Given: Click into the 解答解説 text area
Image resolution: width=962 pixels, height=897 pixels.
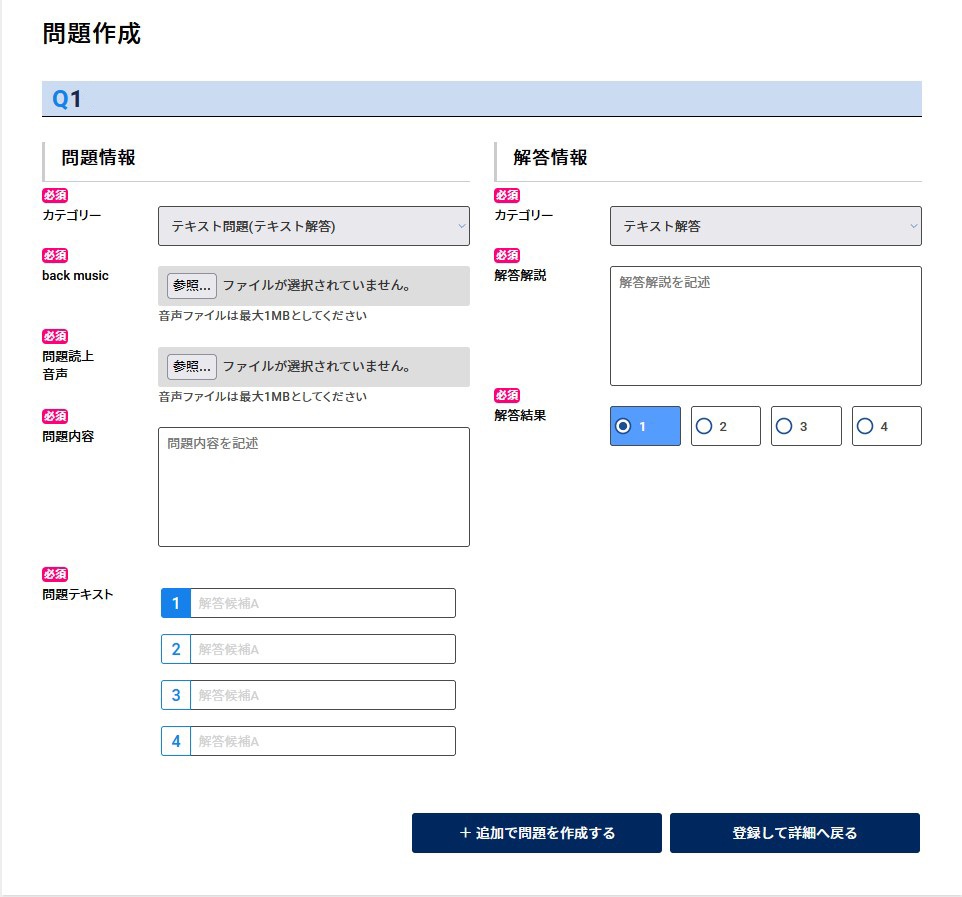Looking at the screenshot, I should tap(765, 326).
